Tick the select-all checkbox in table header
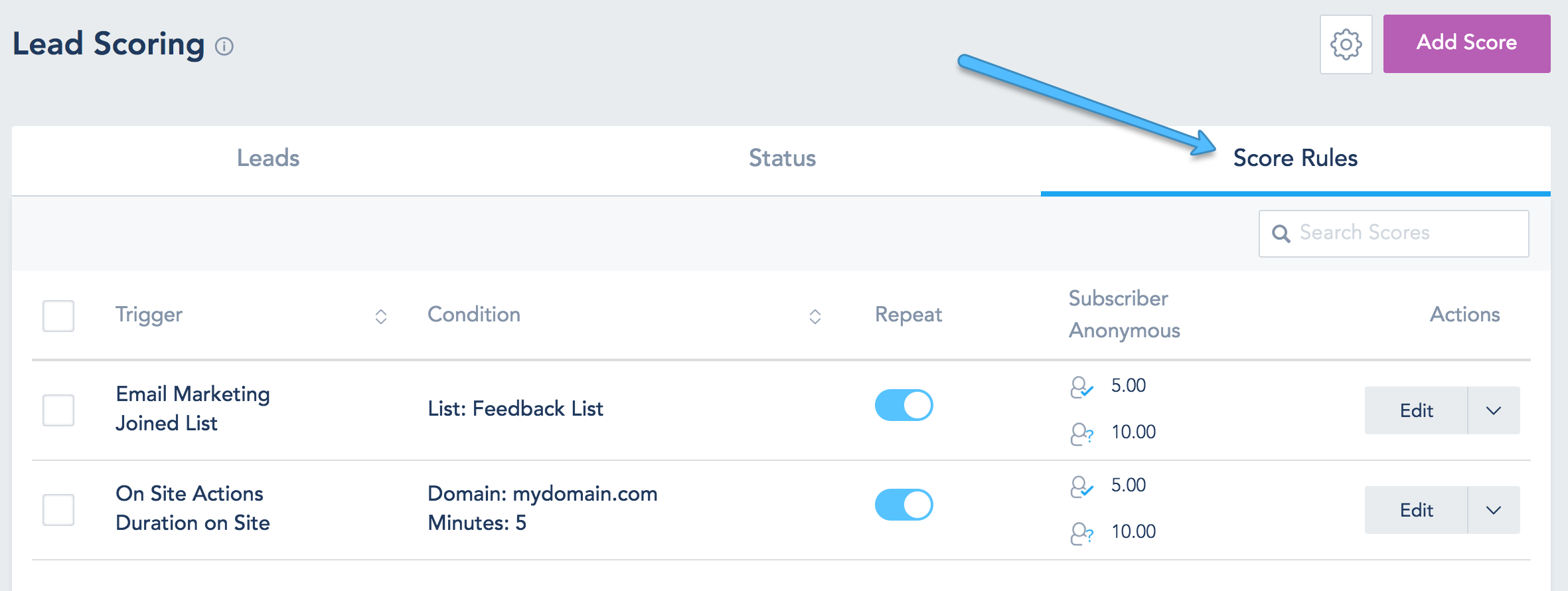The width and height of the screenshot is (1568, 591). pos(58,316)
